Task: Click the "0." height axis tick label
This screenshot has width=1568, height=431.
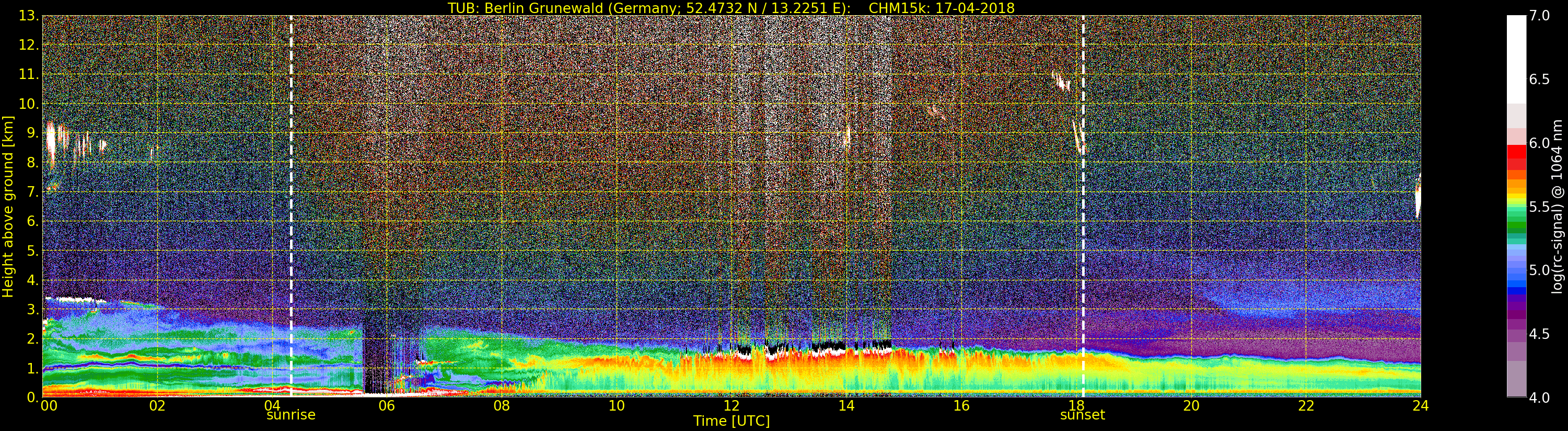Action: 33,398
